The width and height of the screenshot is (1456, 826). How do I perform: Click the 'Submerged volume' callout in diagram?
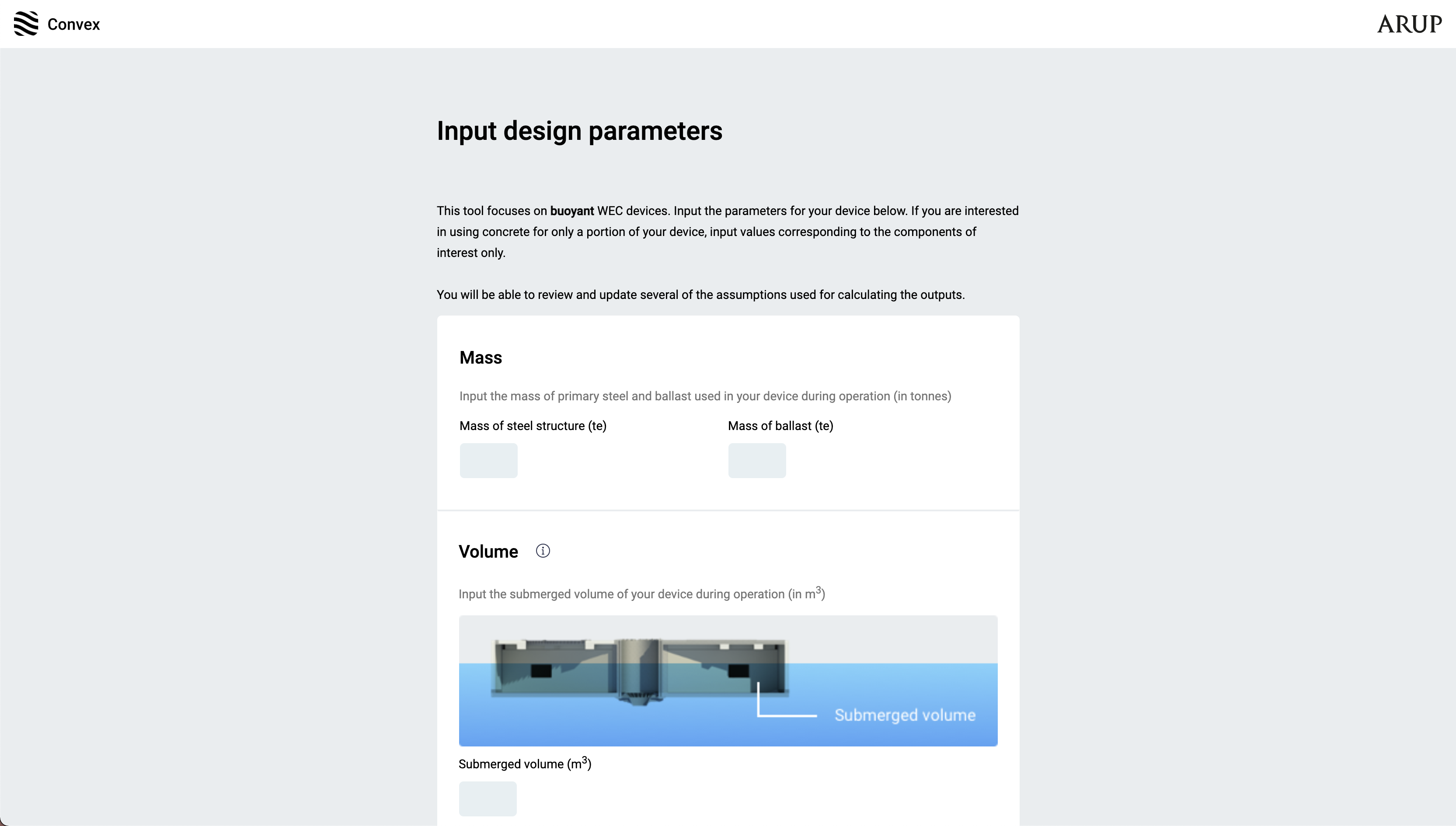click(x=905, y=715)
